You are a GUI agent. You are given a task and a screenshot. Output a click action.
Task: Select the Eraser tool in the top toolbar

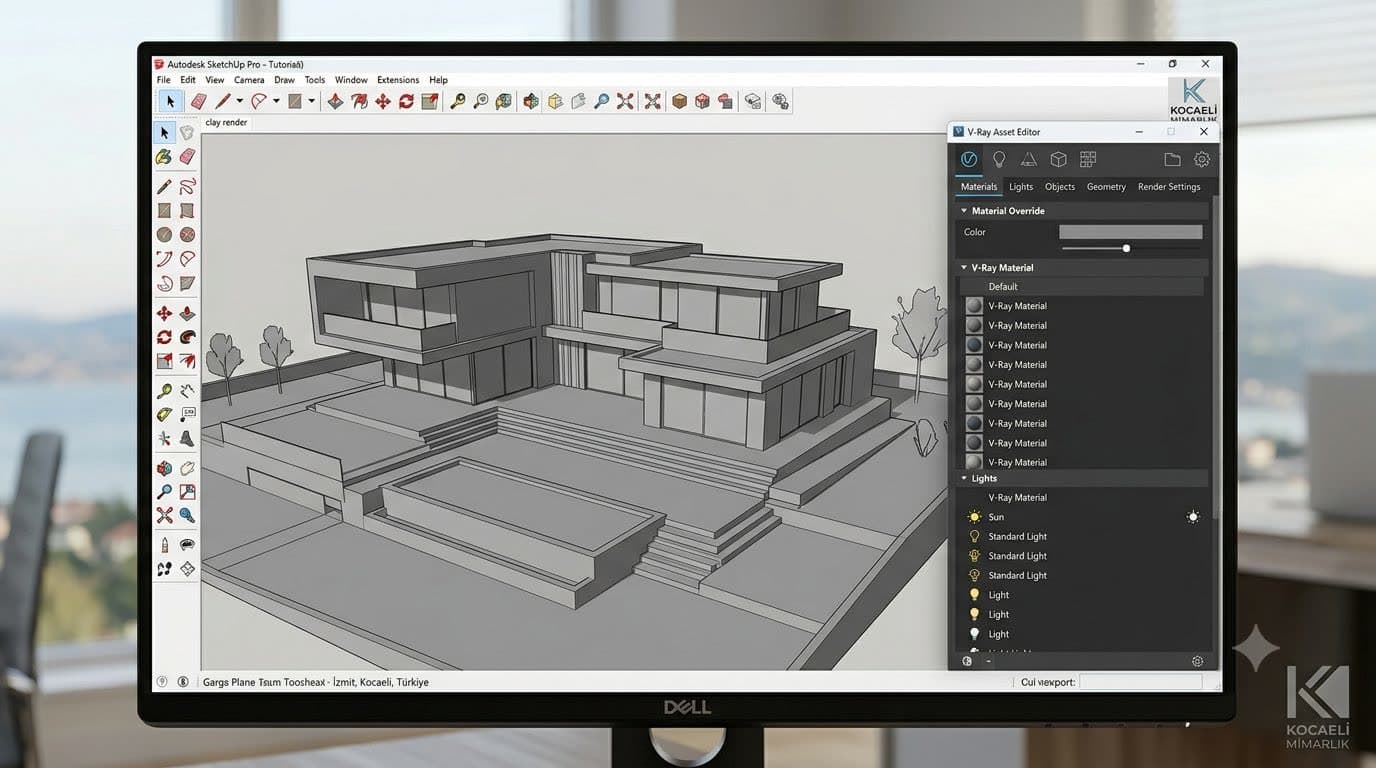pyautogui.click(x=198, y=101)
